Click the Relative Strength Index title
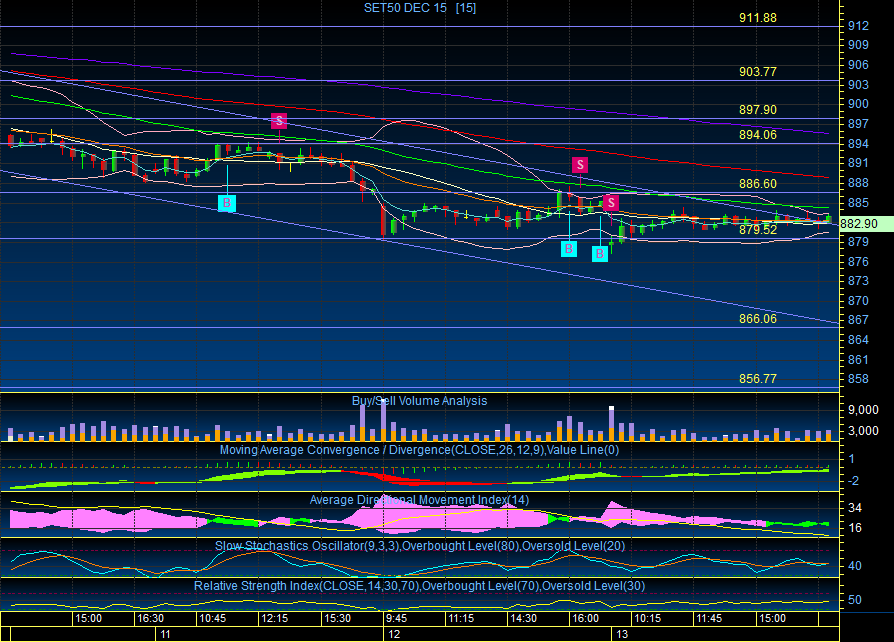The height and width of the screenshot is (642, 894). [x=420, y=586]
